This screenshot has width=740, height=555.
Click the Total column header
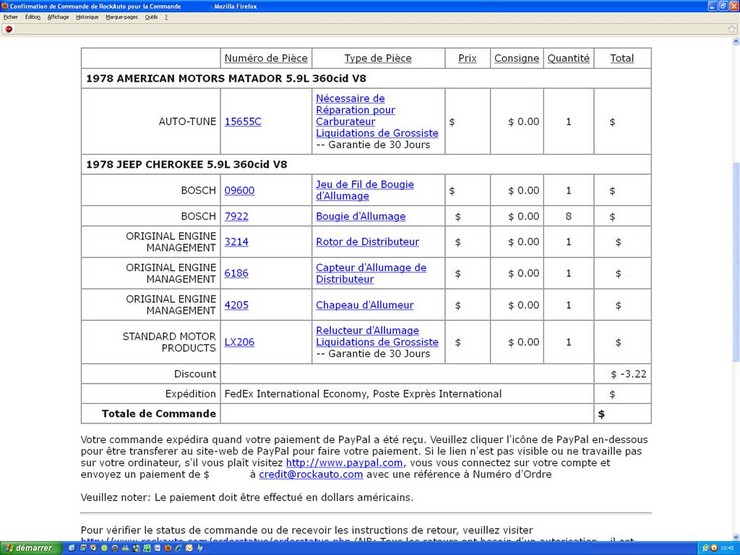pyautogui.click(x=622, y=58)
